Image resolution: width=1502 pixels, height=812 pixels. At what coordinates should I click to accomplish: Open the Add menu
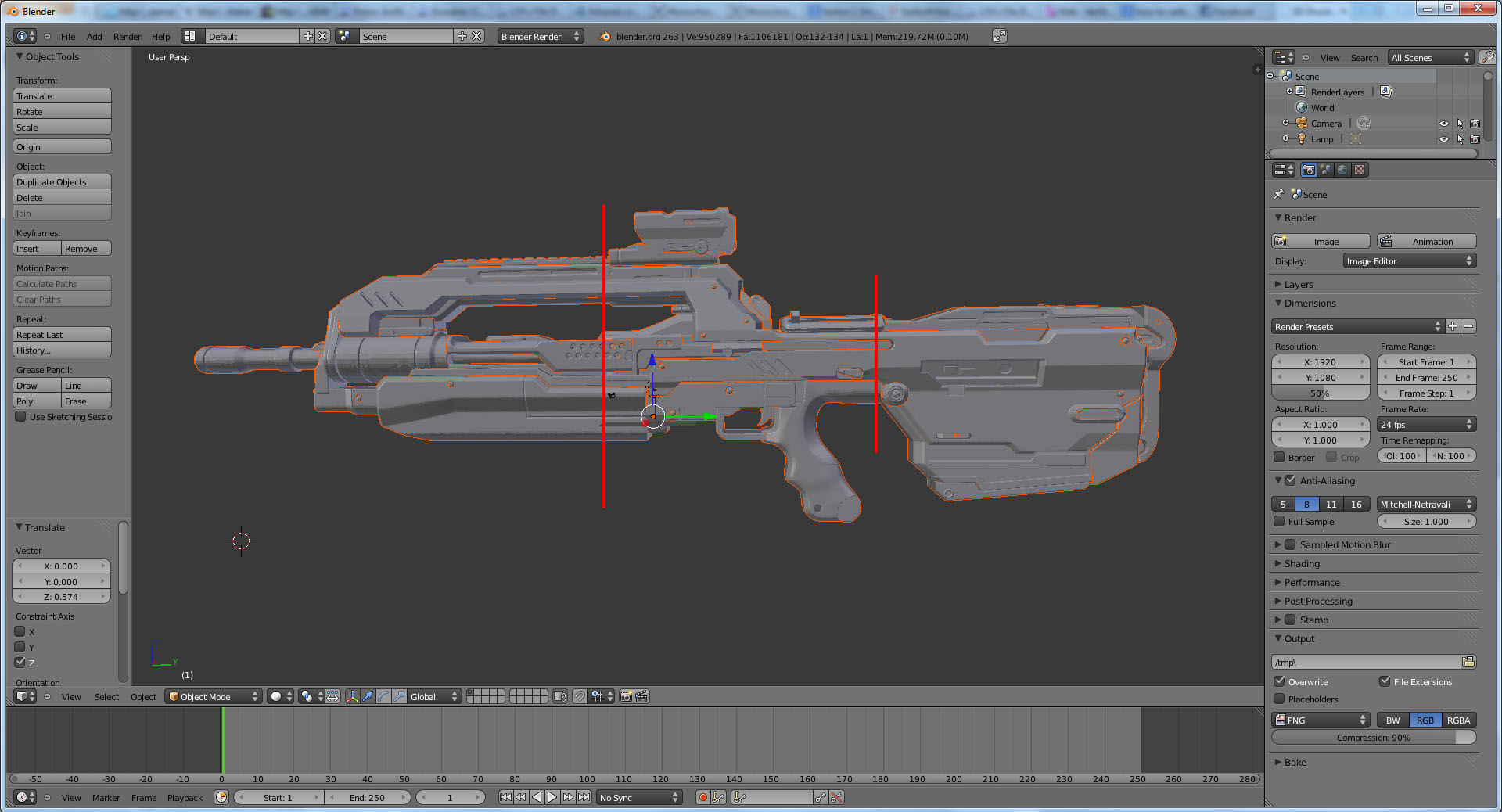click(94, 36)
